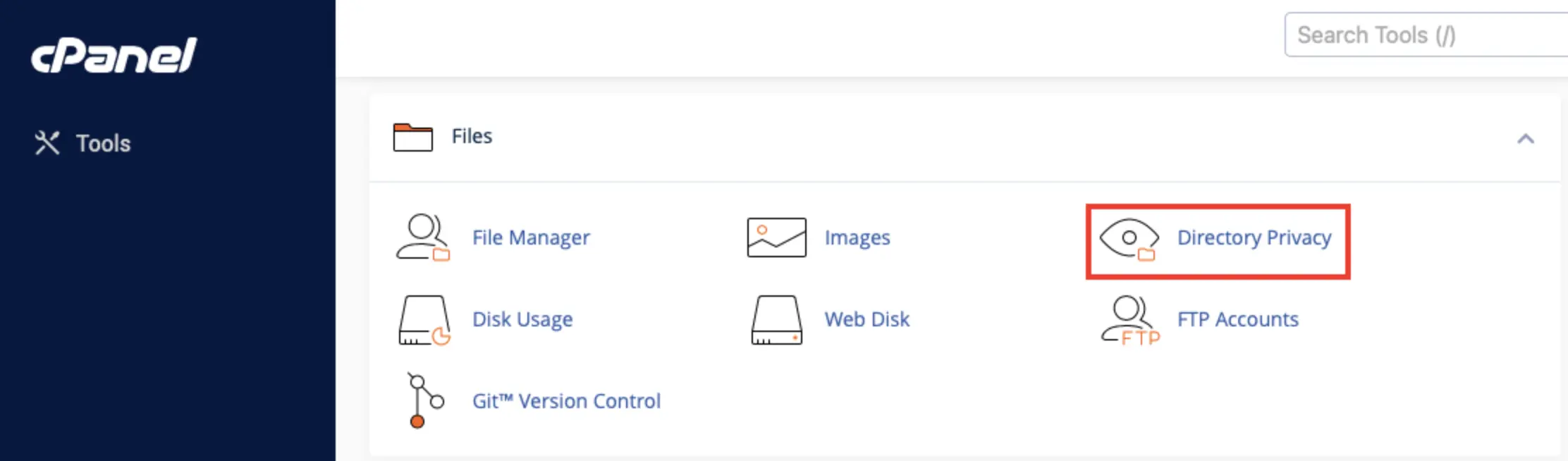
Task: Click the Directory Privacy eye icon
Action: point(1129,238)
